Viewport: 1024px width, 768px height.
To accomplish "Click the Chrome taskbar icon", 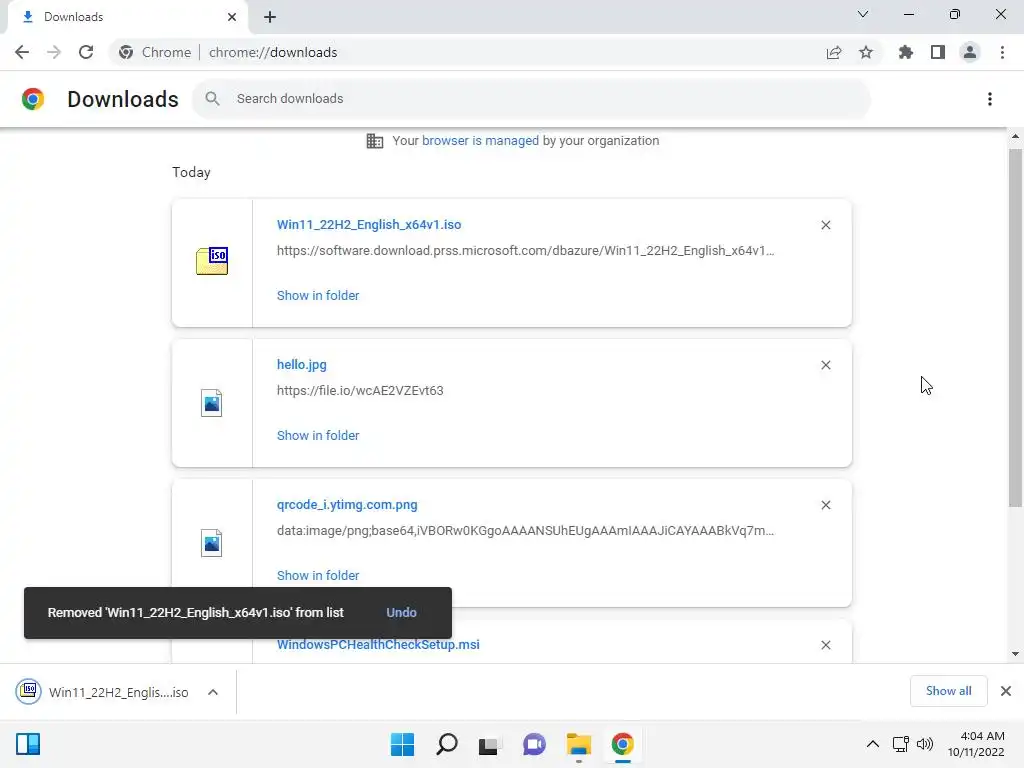I will 622,744.
